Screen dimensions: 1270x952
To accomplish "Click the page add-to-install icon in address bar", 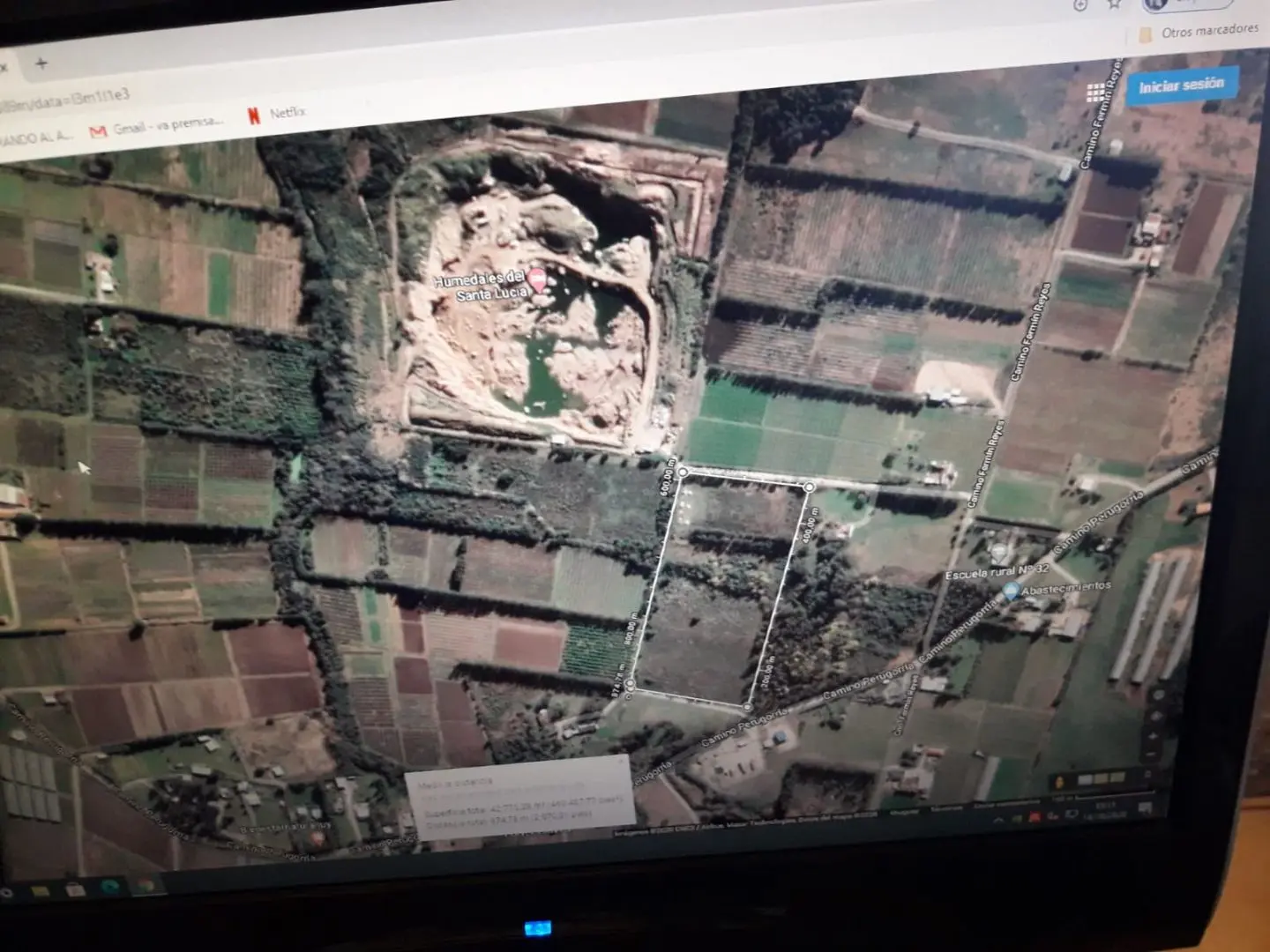I will pyautogui.click(x=1079, y=4).
